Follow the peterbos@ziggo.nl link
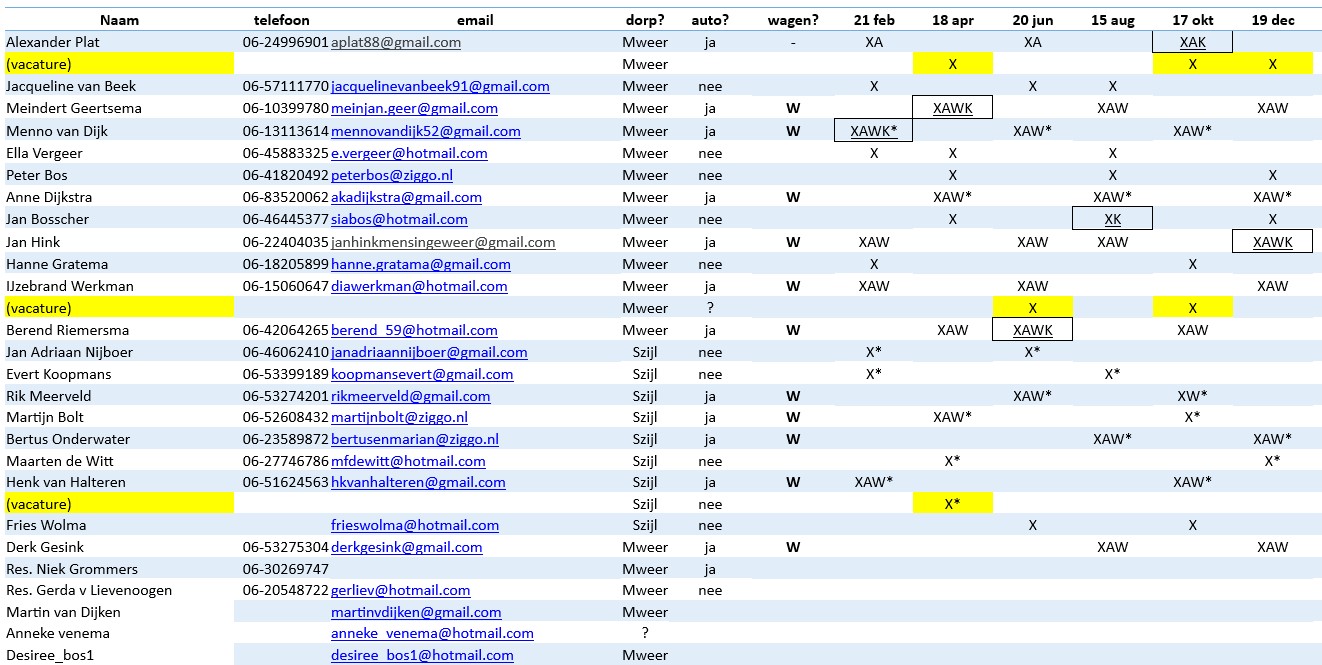 pos(392,175)
